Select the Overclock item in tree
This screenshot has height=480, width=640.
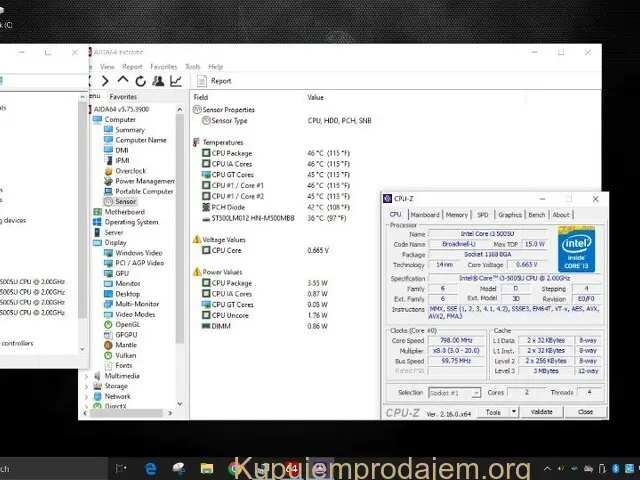coord(129,171)
